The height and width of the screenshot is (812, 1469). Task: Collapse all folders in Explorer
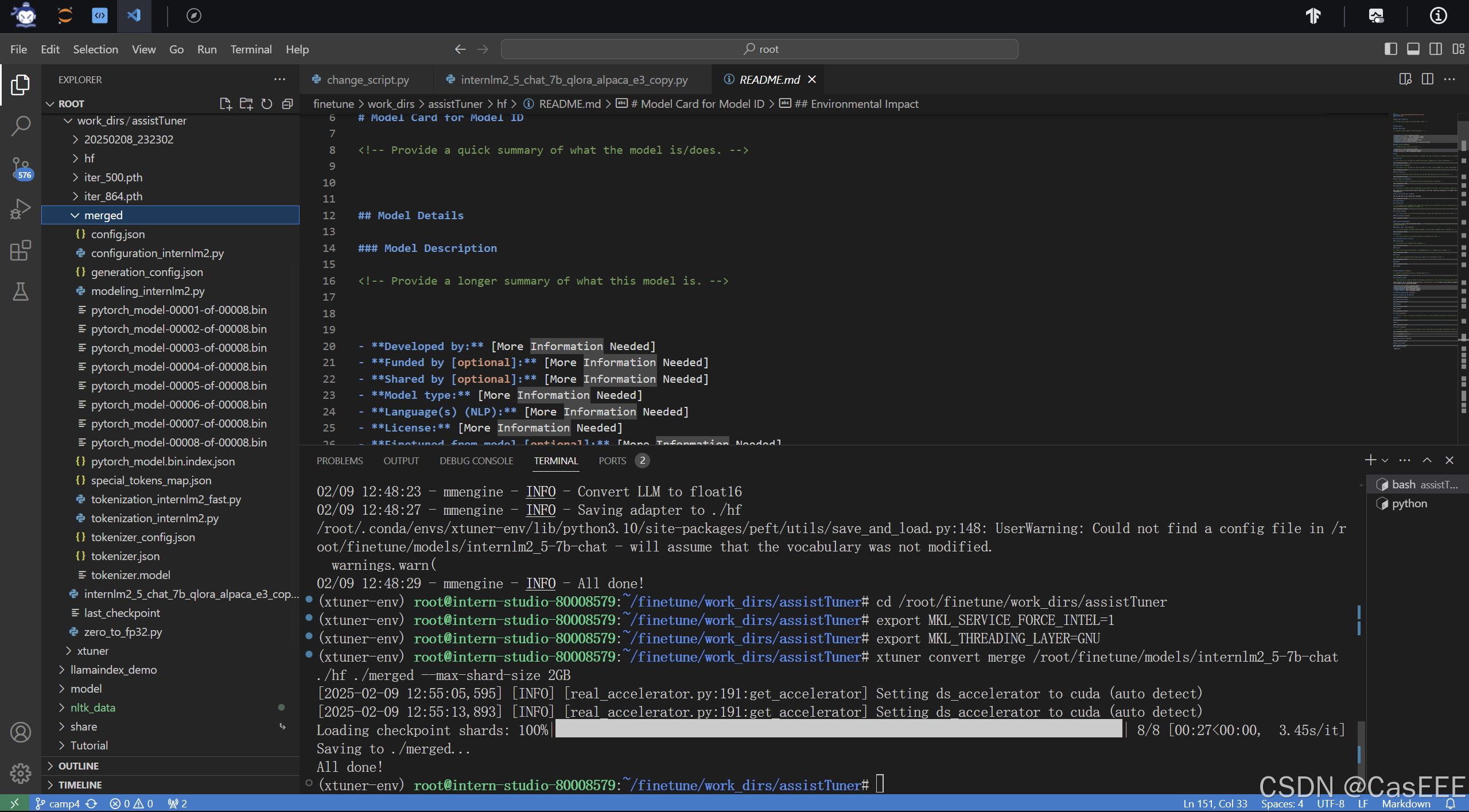tap(287, 104)
